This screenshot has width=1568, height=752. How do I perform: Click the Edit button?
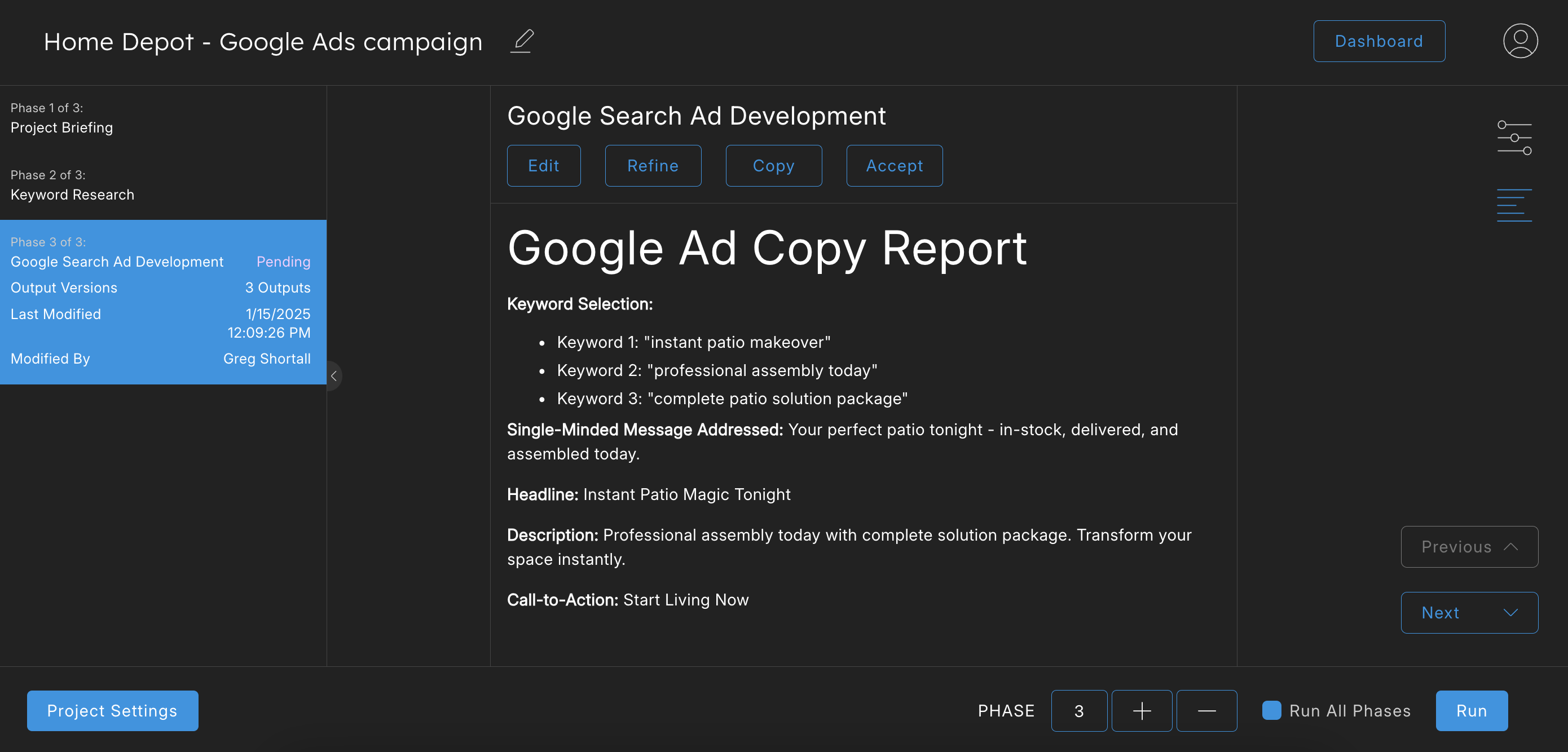coord(543,166)
